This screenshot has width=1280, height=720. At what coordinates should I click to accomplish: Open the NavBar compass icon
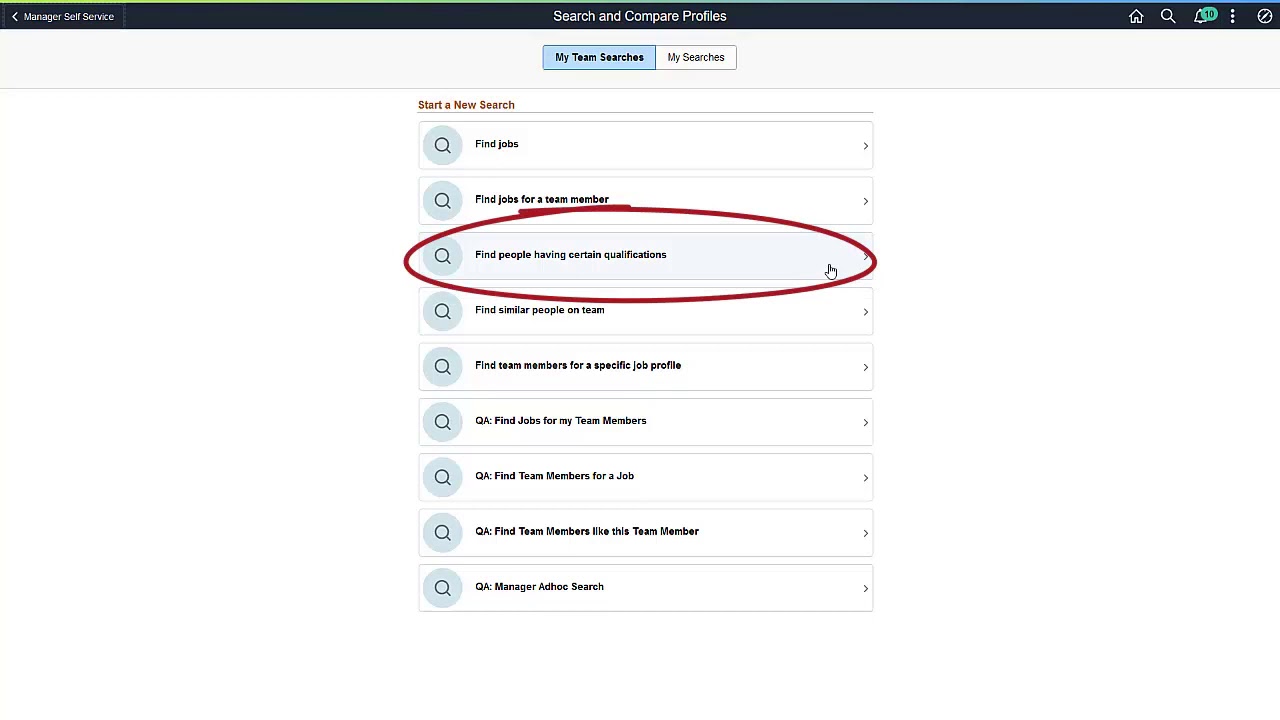tap(1265, 16)
